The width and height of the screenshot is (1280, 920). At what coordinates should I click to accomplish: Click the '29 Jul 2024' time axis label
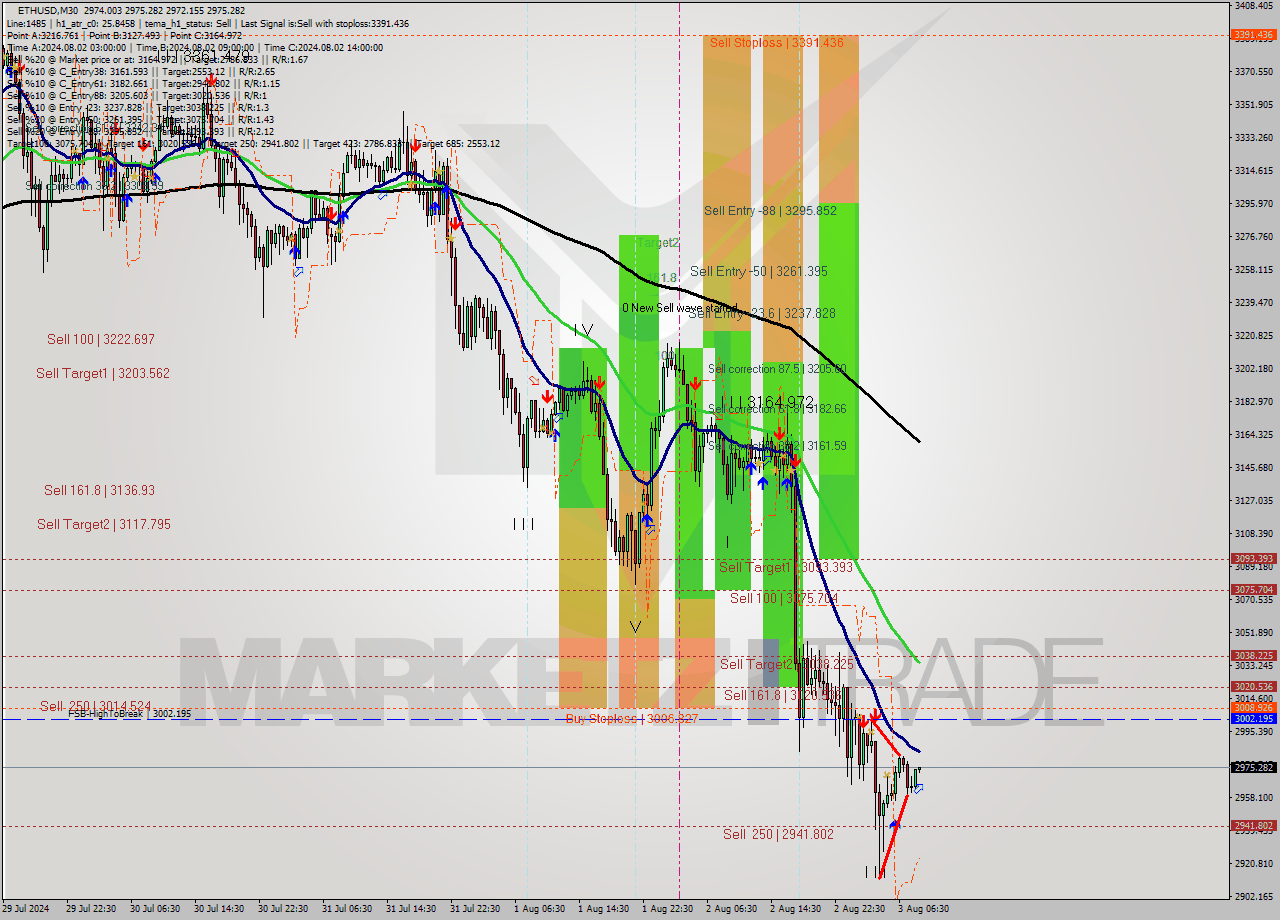pyautogui.click(x=24, y=909)
